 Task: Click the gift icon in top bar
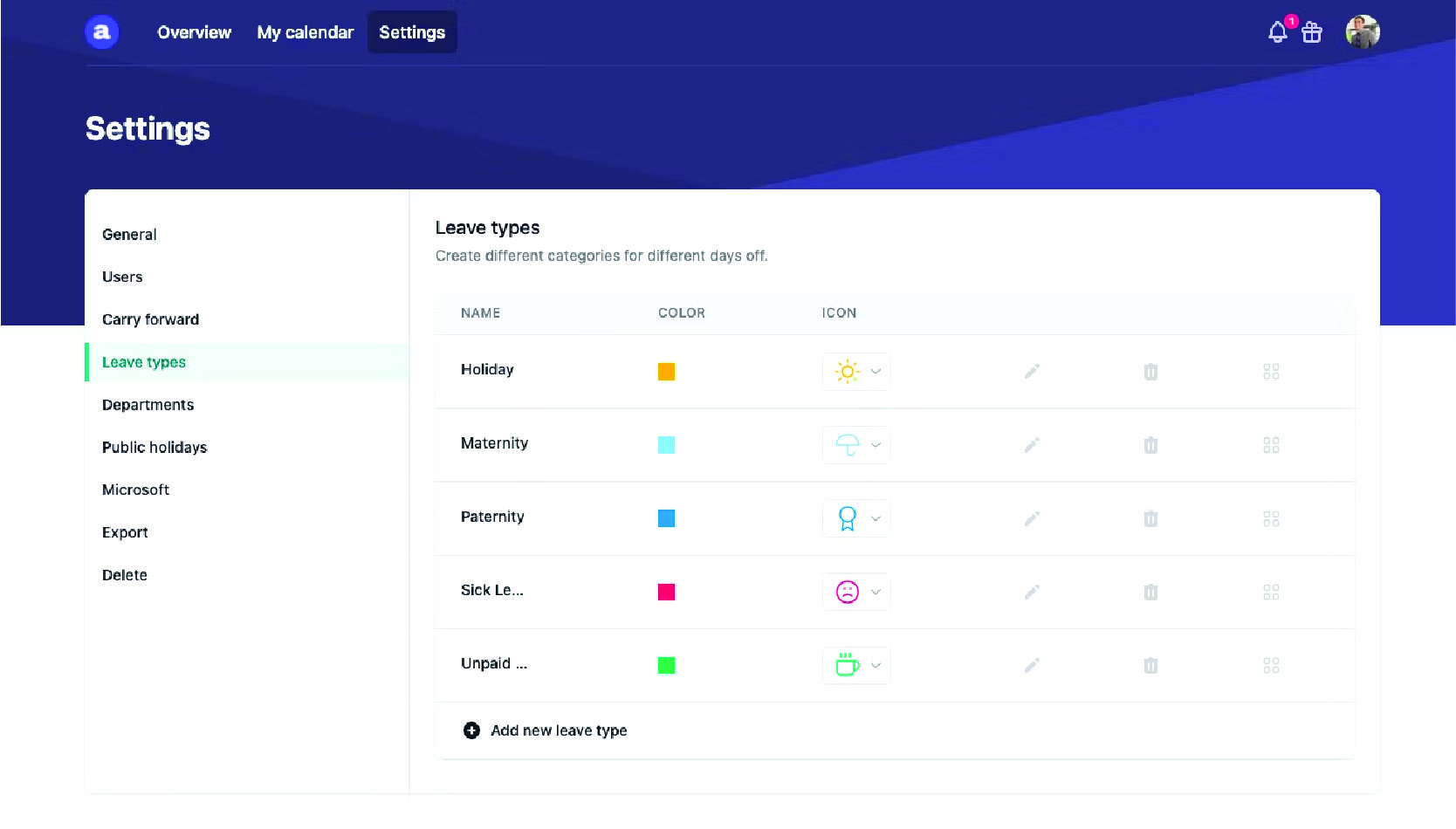[1312, 32]
